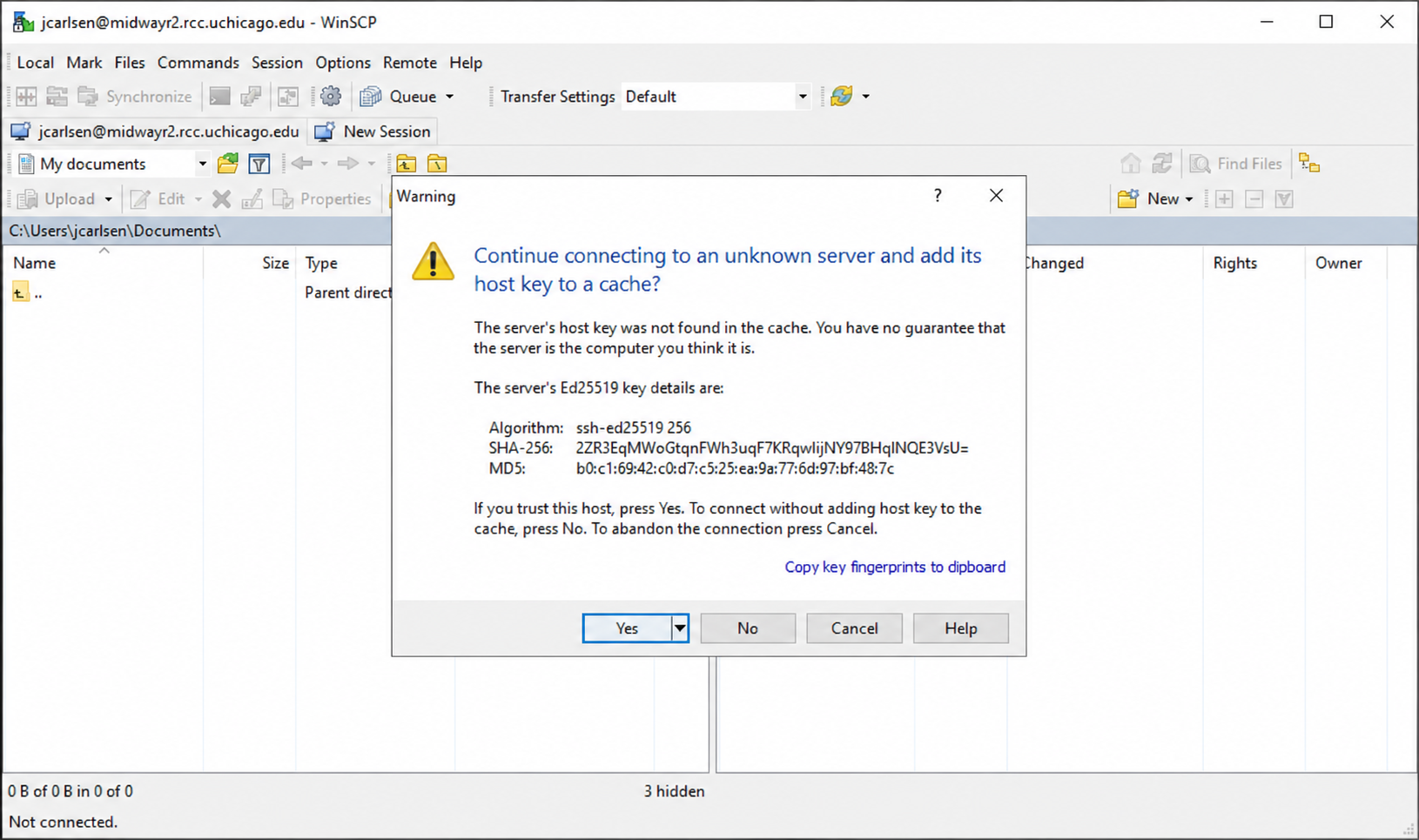The height and width of the screenshot is (840, 1419).
Task: Click the local Root Directory folder icon
Action: (x=437, y=164)
